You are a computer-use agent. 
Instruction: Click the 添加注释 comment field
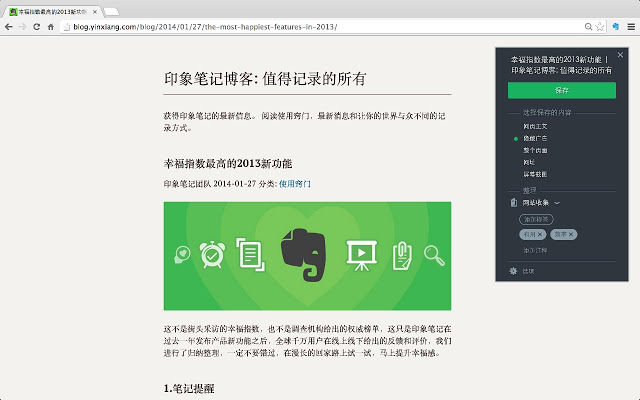tap(535, 250)
